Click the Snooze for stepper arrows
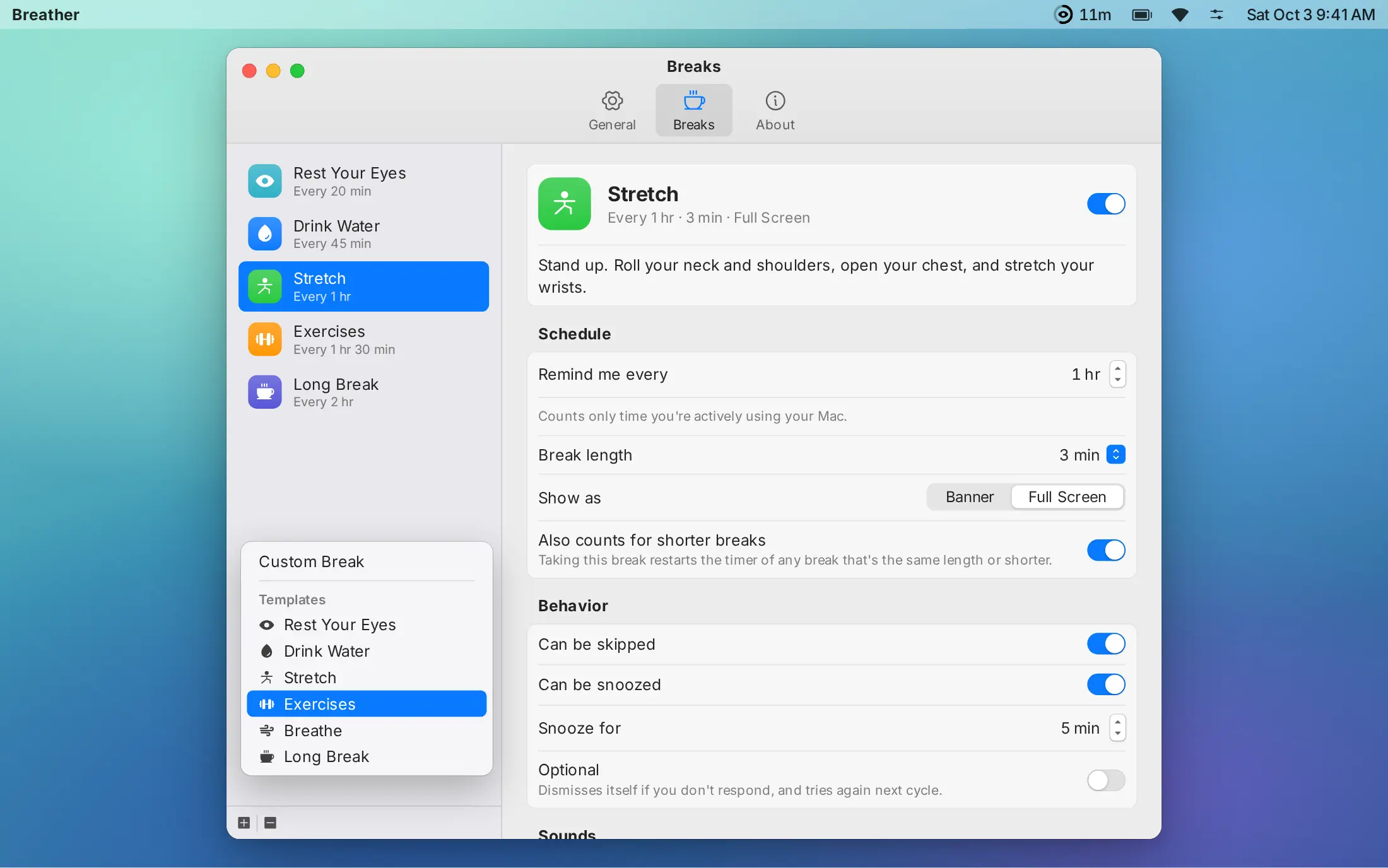 [x=1117, y=728]
